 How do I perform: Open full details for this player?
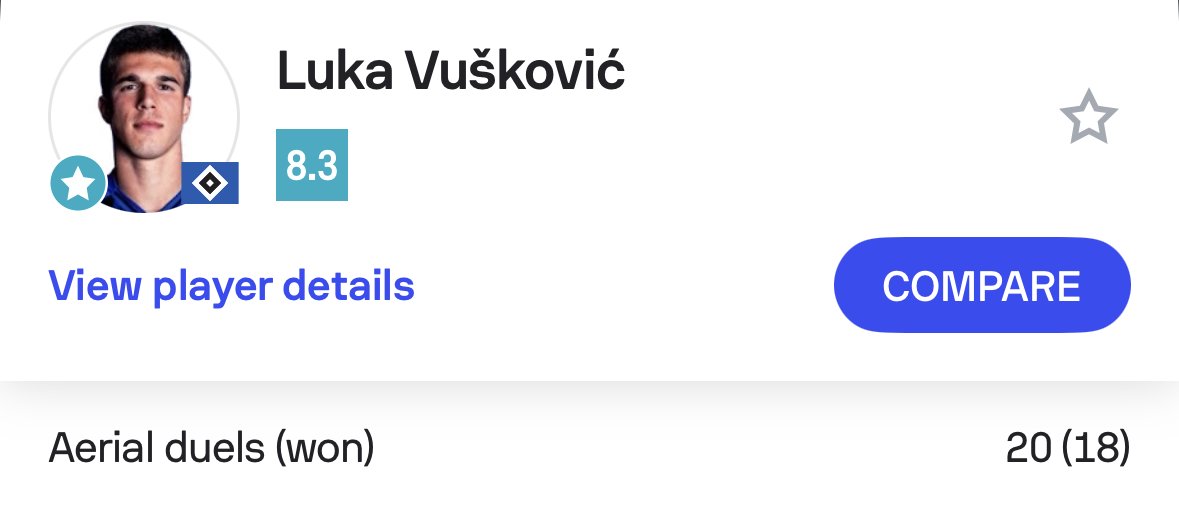coord(231,287)
